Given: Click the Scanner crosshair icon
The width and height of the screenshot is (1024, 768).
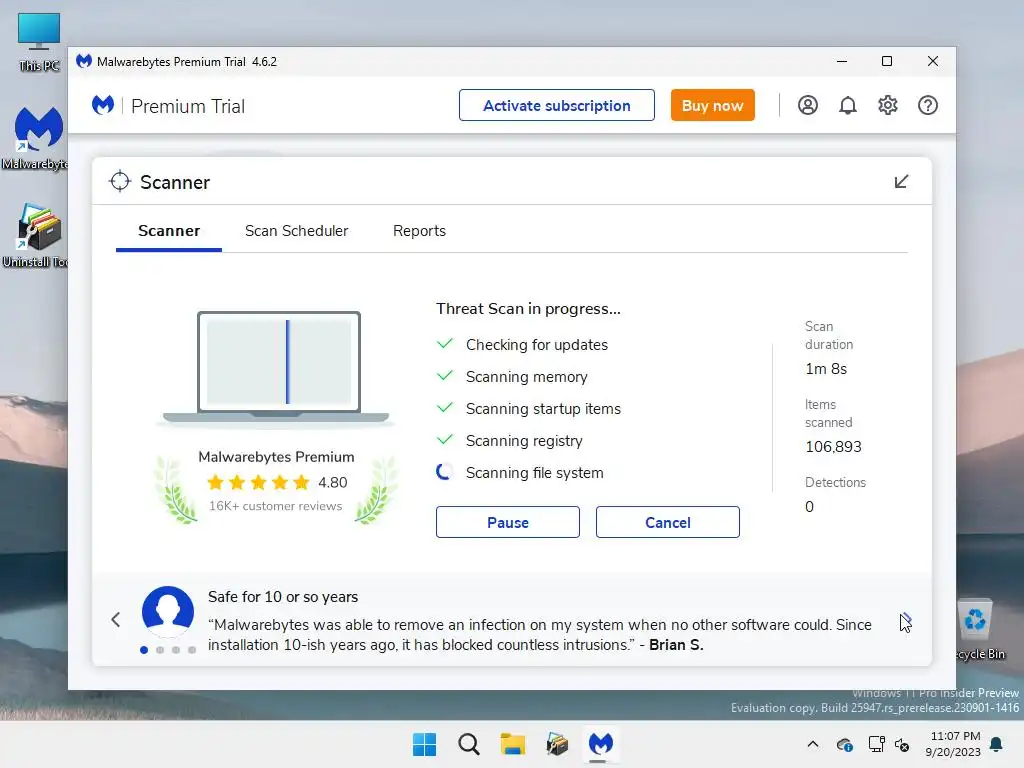Looking at the screenshot, I should coord(120,182).
